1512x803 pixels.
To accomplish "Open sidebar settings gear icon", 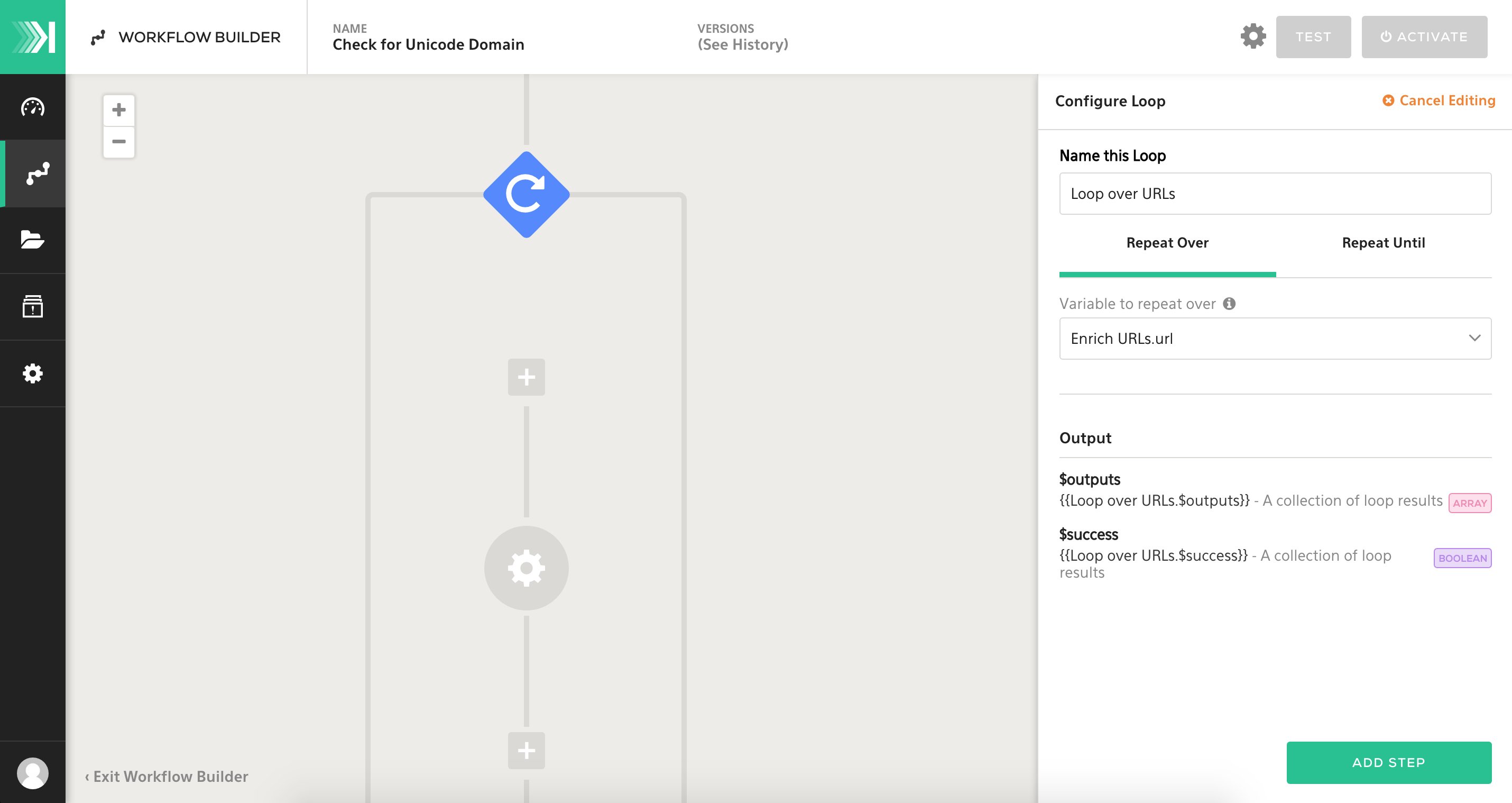I will coord(32,373).
